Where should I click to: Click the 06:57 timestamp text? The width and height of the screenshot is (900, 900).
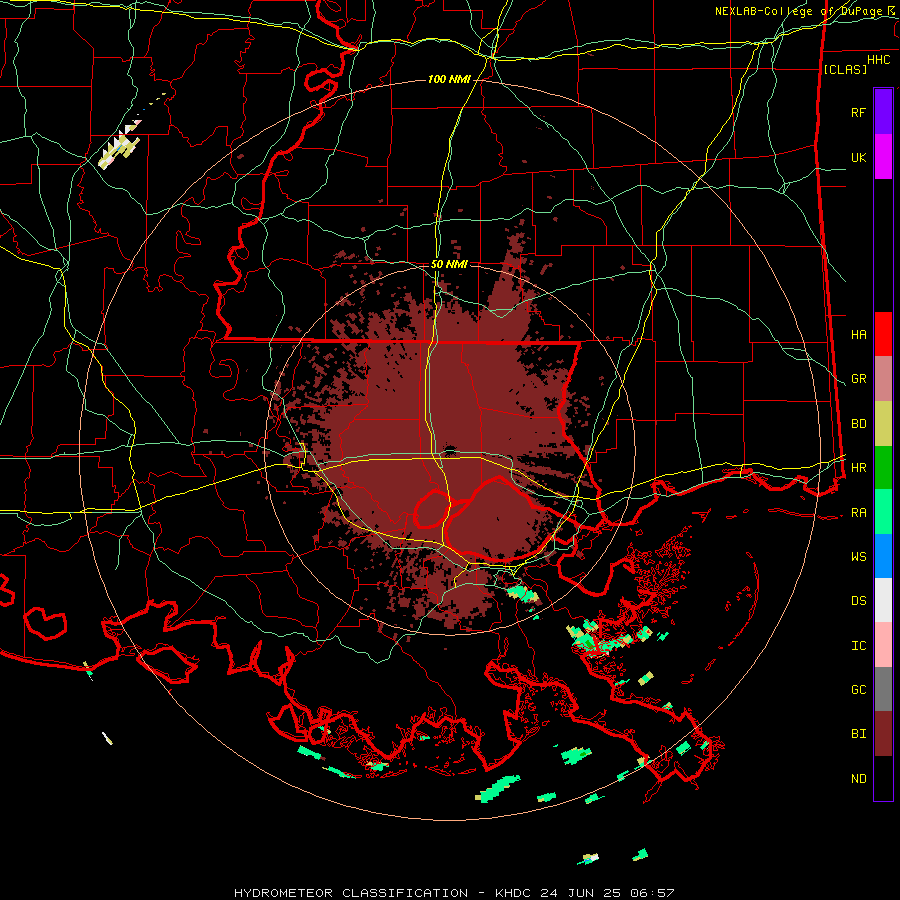pyautogui.click(x=652, y=893)
